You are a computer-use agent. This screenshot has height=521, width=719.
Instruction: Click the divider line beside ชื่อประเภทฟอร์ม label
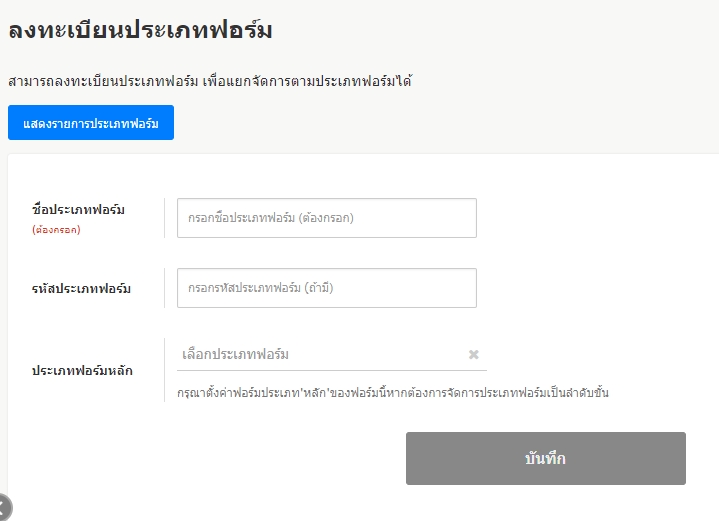pyautogui.click(x=164, y=218)
